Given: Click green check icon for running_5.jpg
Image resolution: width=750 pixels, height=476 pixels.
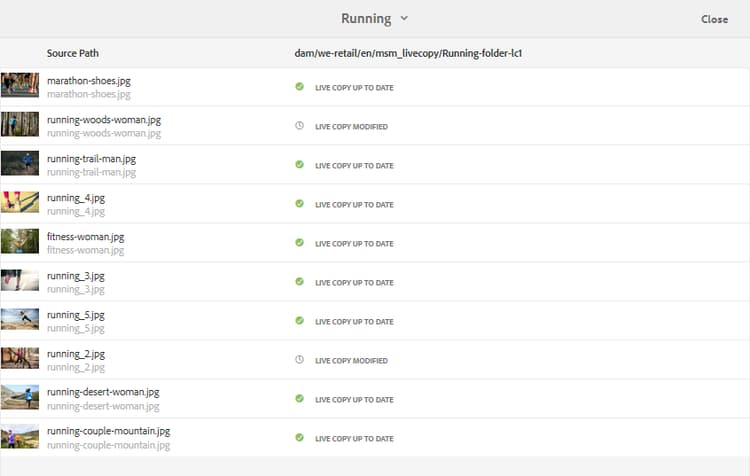Looking at the screenshot, I should [299, 321].
